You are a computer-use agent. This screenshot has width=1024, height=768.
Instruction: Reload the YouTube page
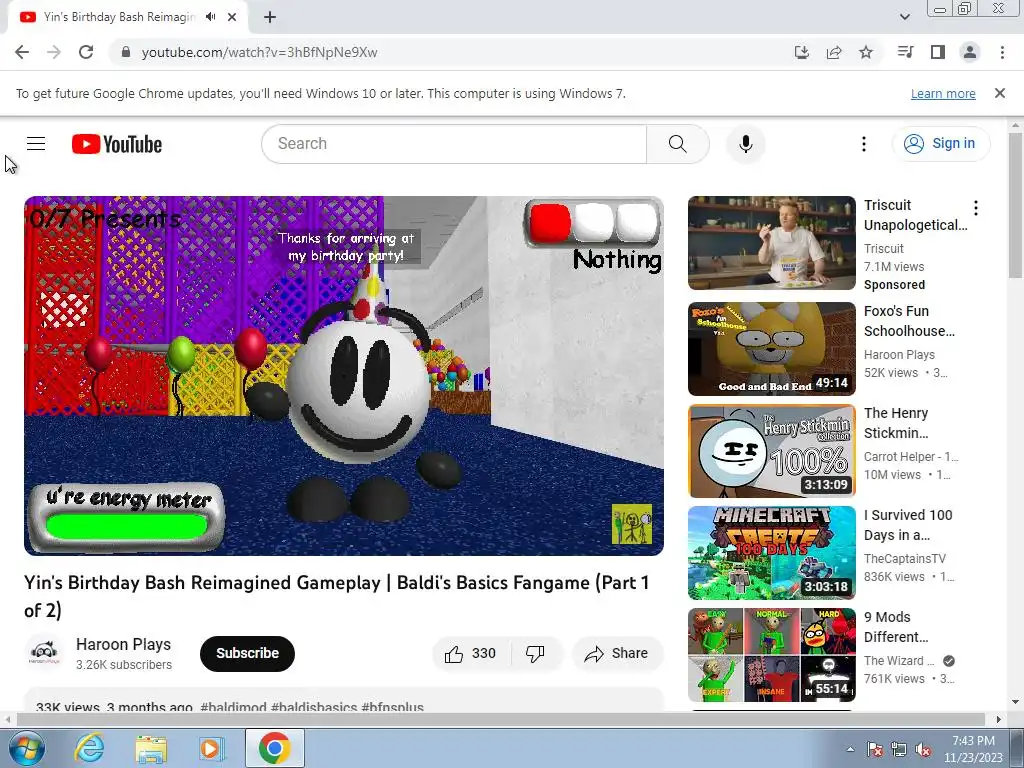click(86, 52)
